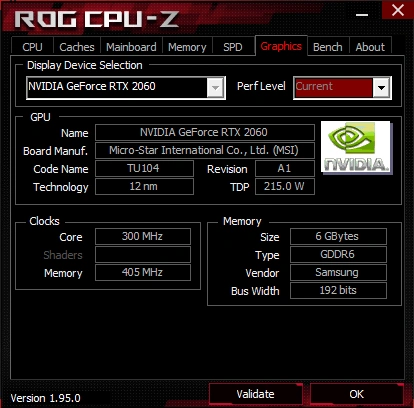This screenshot has height=408, width=414.
Task: Open the Bench tab
Action: click(328, 47)
